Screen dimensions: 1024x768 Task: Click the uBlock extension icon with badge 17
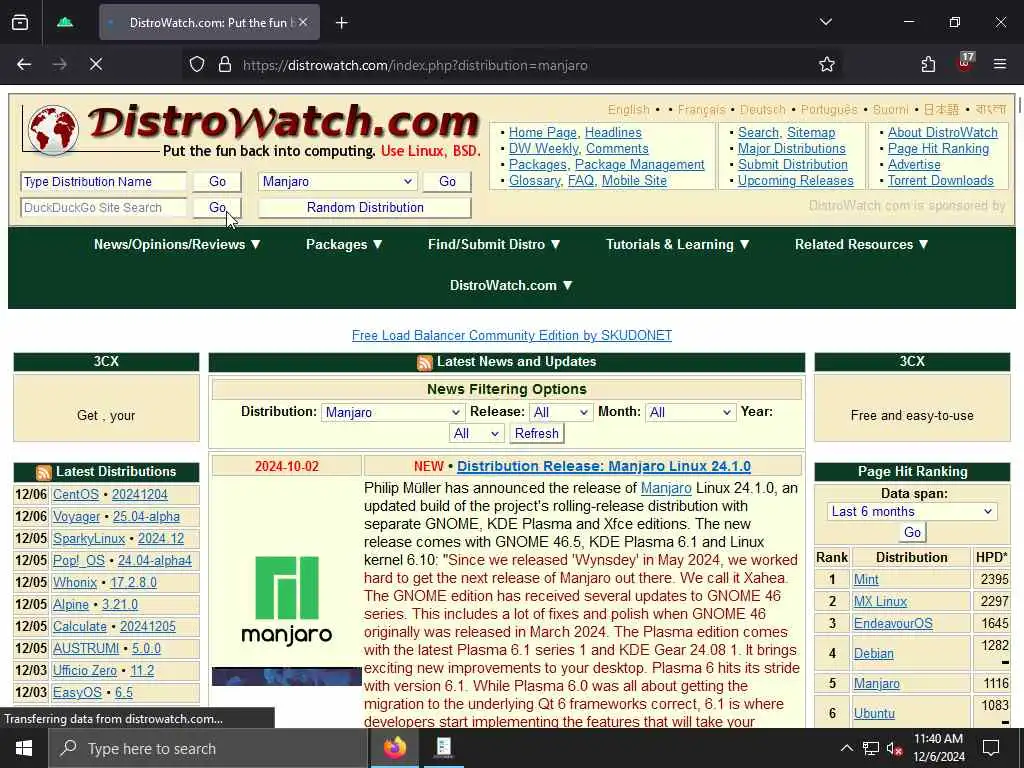click(x=965, y=63)
